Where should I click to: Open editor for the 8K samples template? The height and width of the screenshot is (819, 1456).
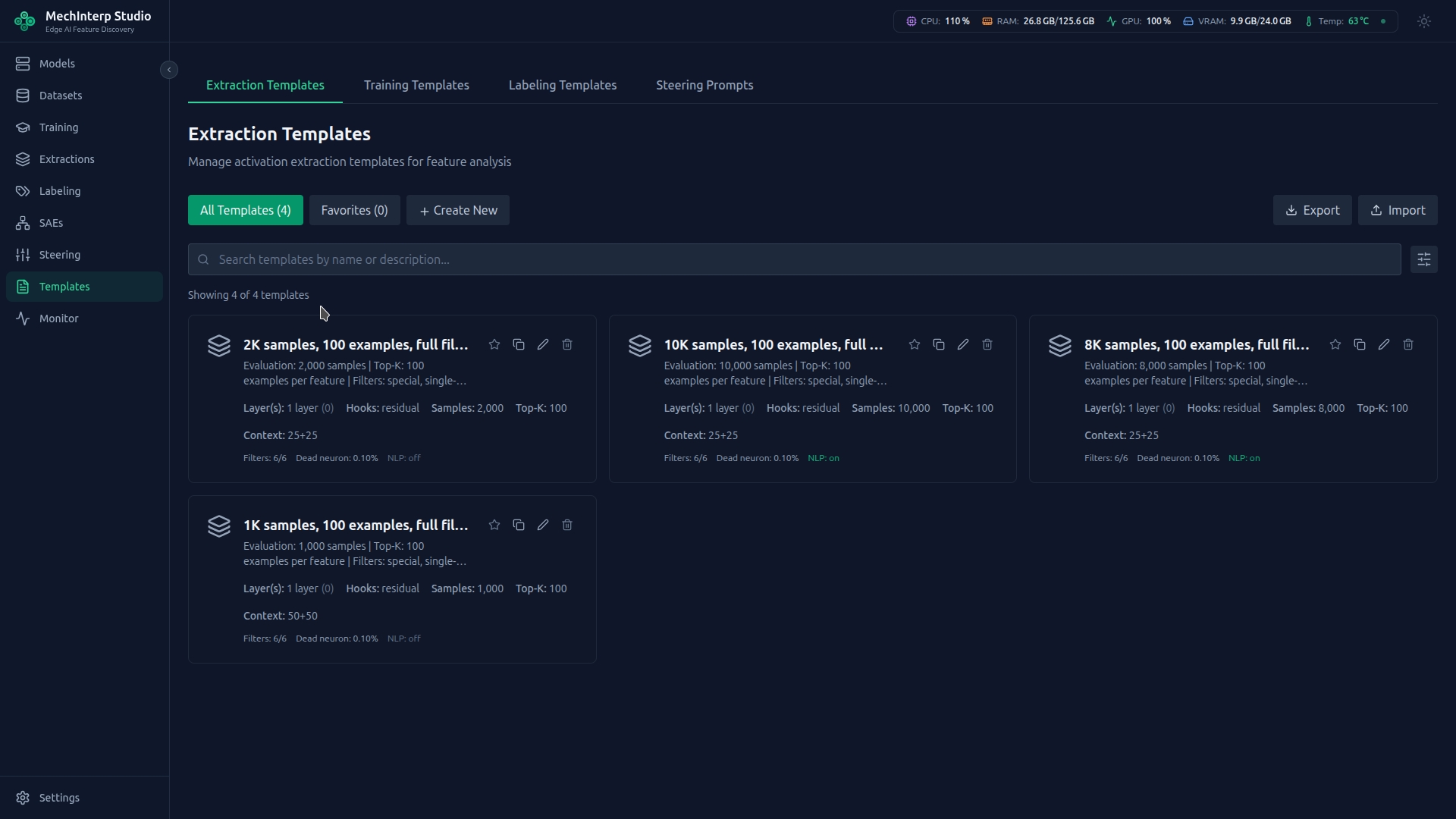pyautogui.click(x=1384, y=344)
